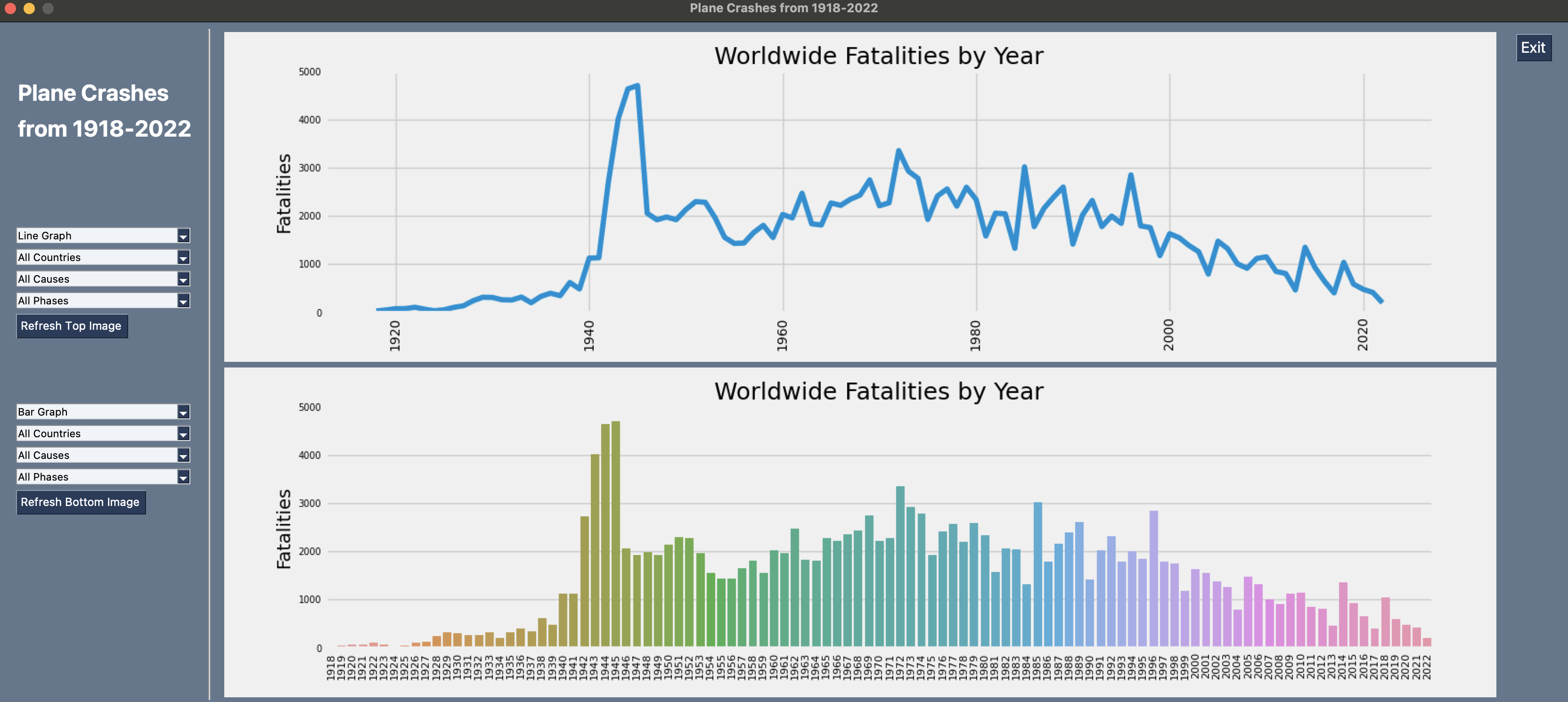Screen dimensions: 1568x702
Task: Click the arrow on the top All Countries selector
Action: (x=184, y=257)
